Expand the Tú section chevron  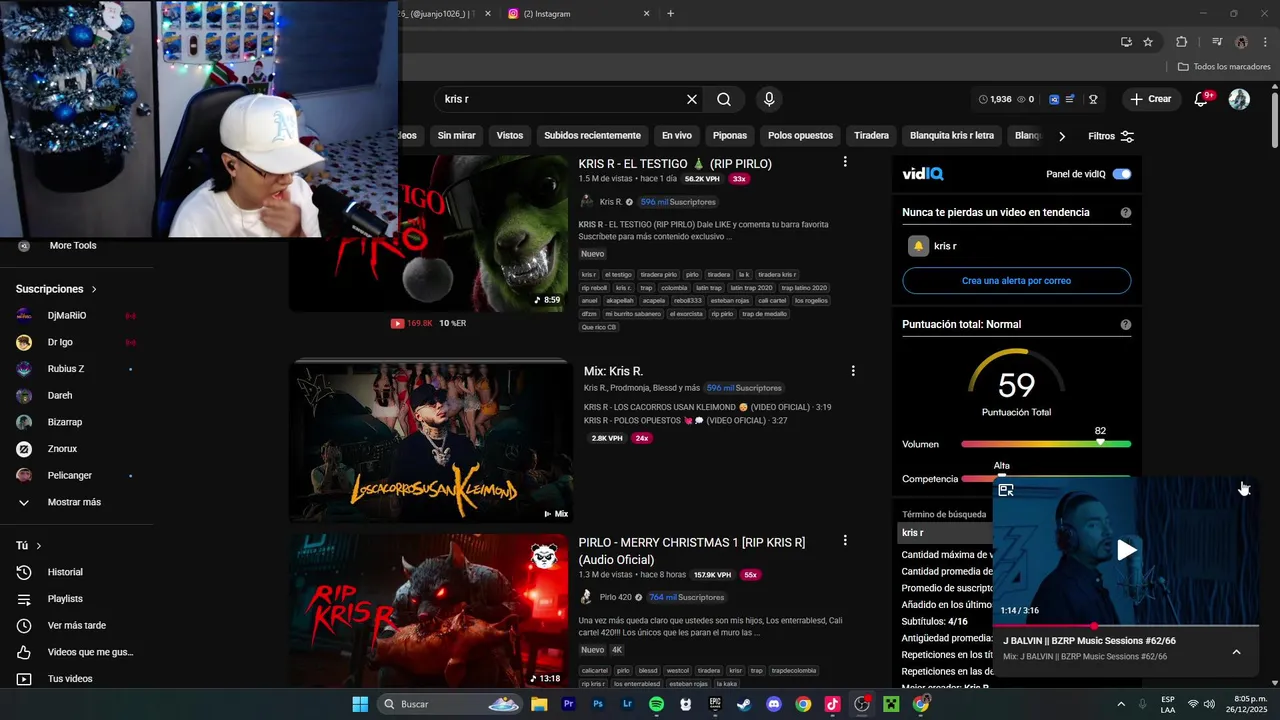[x=39, y=546]
